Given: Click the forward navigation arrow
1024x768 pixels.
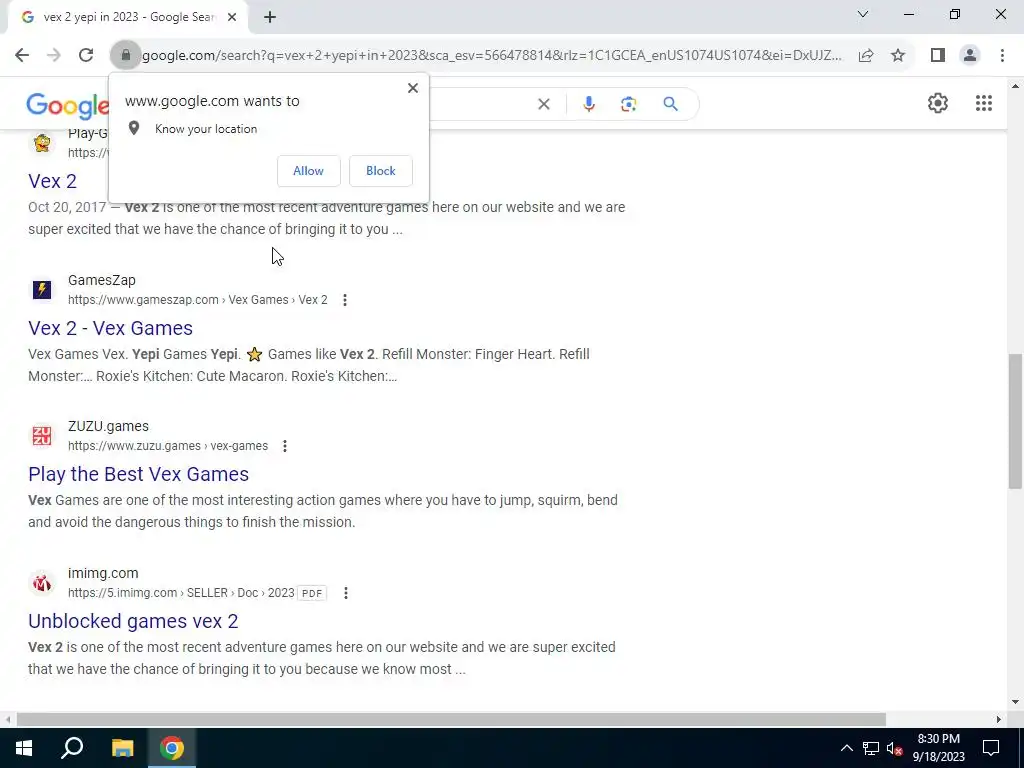Looking at the screenshot, I should [54, 55].
